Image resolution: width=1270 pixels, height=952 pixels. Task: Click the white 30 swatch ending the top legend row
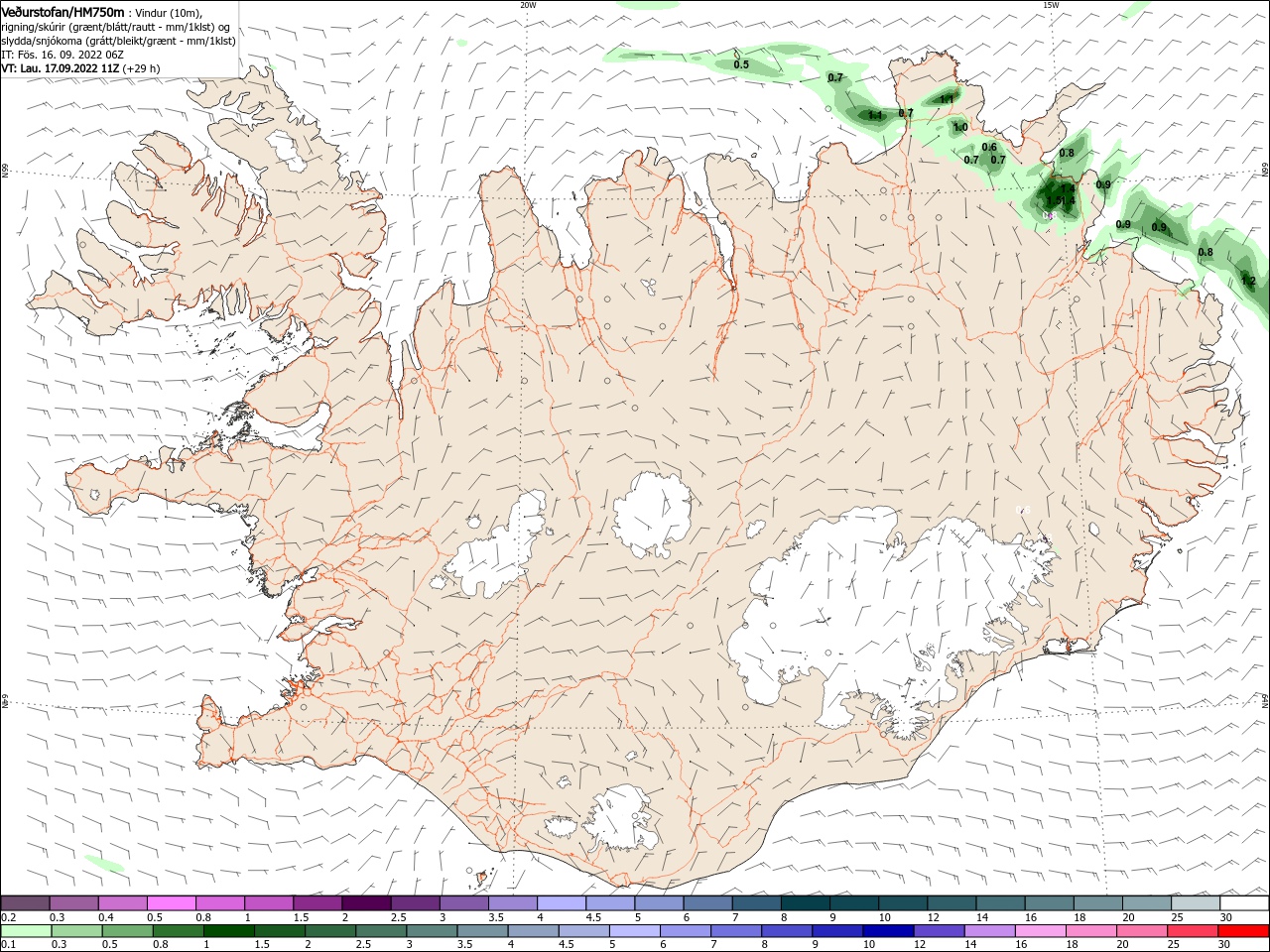(1244, 903)
